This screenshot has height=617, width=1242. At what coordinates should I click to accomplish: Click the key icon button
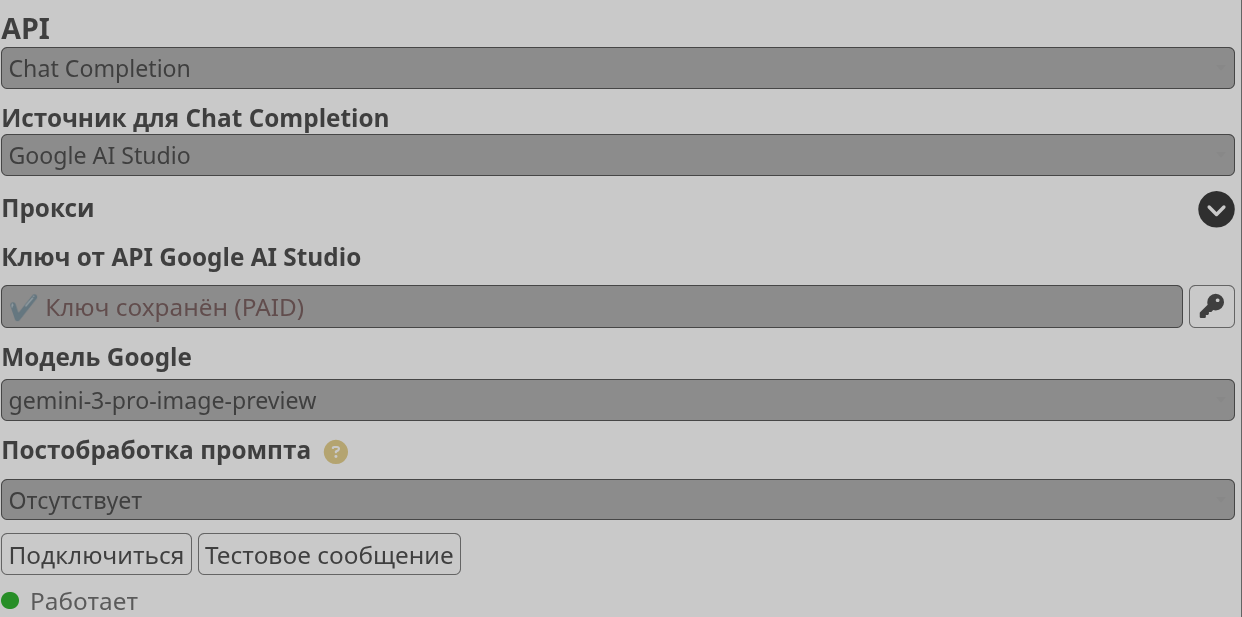tap(1211, 307)
